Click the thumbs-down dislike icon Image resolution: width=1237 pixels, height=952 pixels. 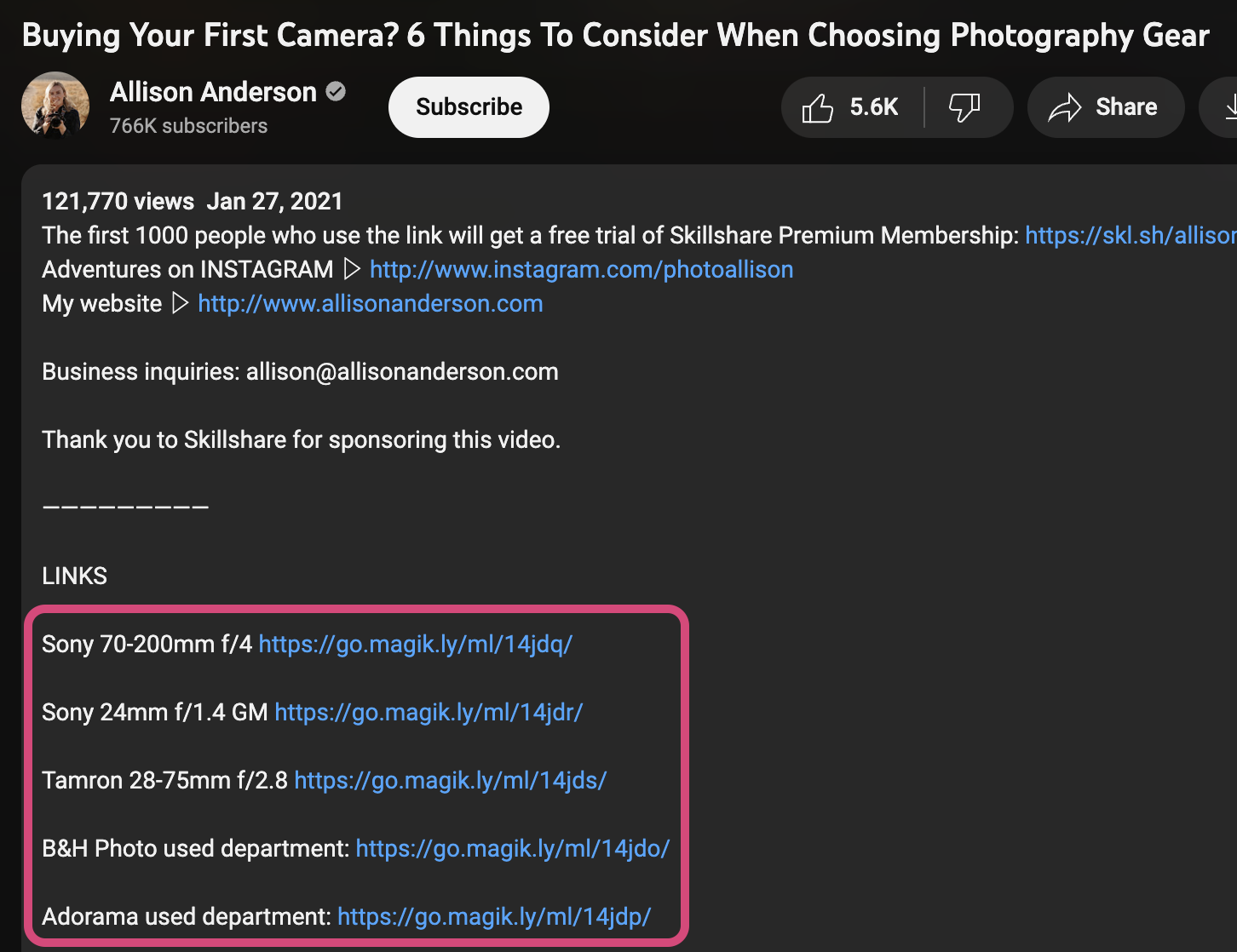tap(964, 108)
